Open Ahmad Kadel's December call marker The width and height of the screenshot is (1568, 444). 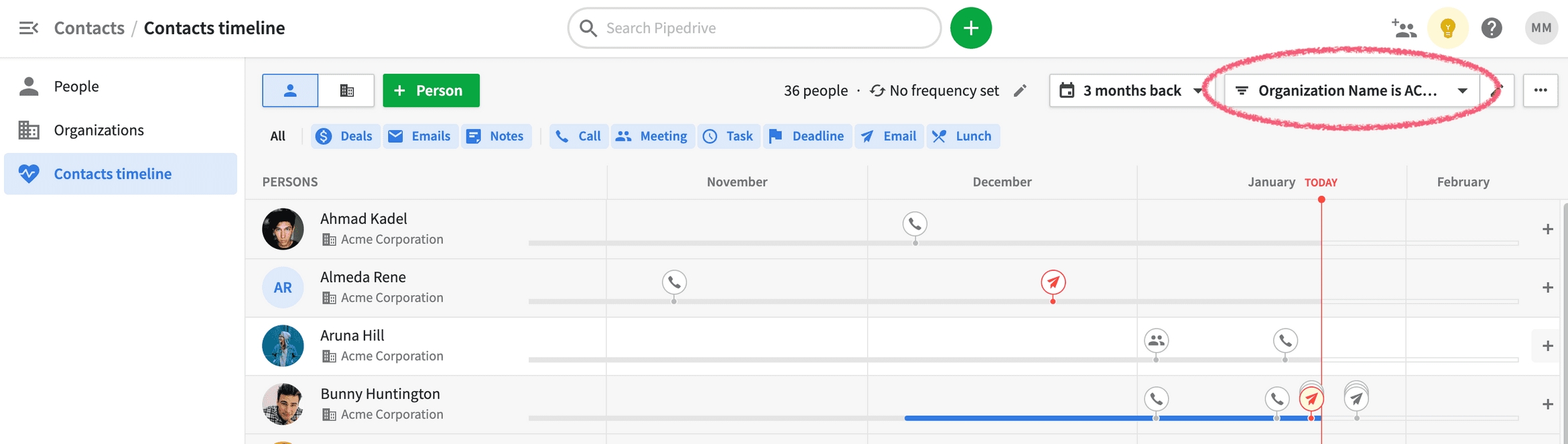pyautogui.click(x=915, y=224)
